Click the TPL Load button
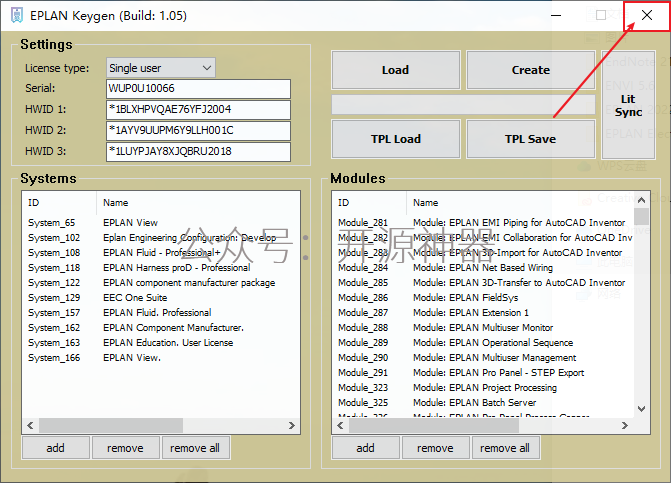The width and height of the screenshot is (671, 483). tap(395, 139)
